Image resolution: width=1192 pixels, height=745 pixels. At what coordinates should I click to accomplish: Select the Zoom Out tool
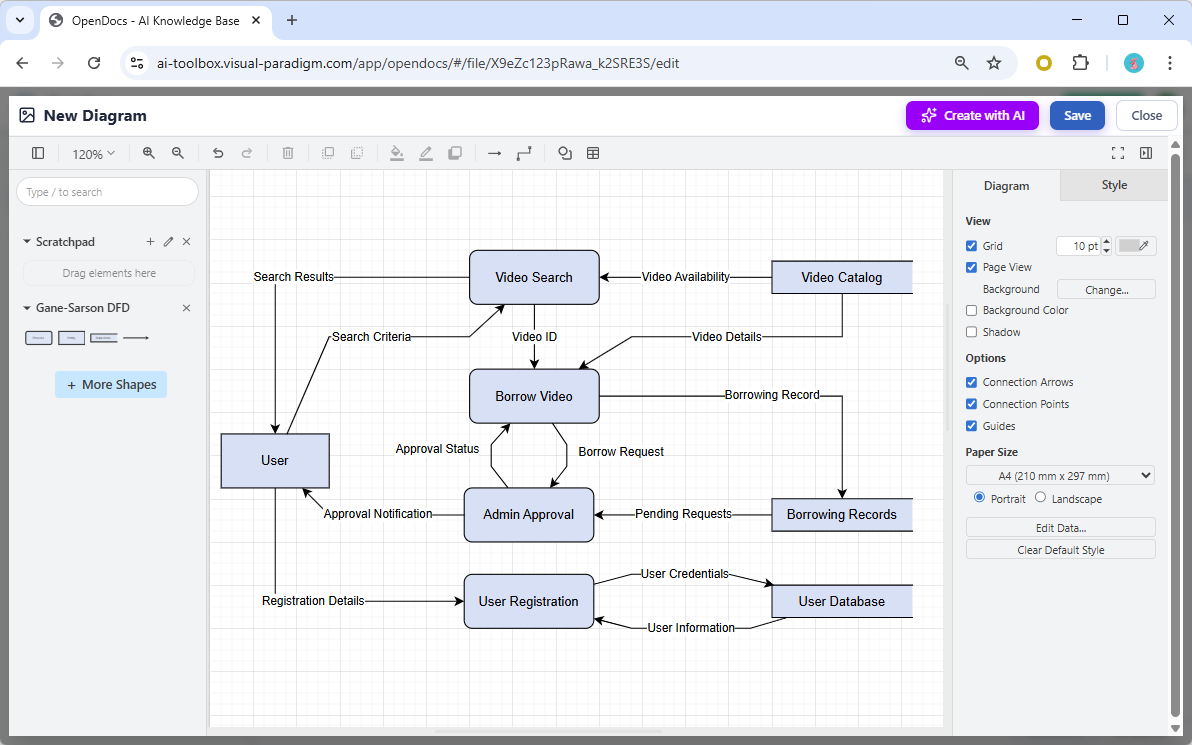point(178,153)
